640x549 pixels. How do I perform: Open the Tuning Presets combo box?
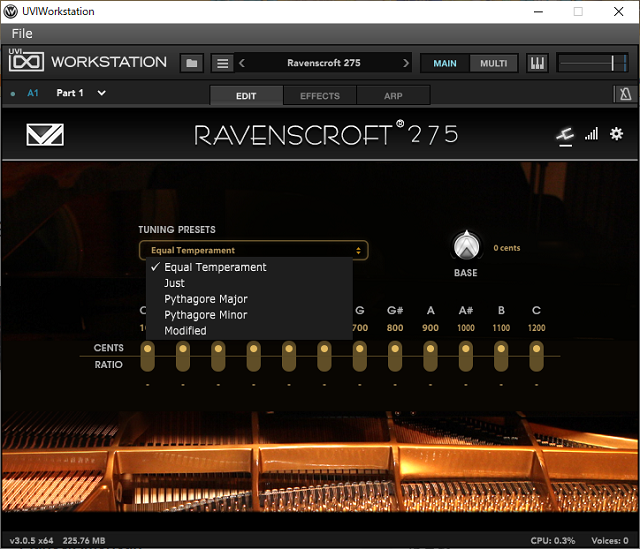253,250
